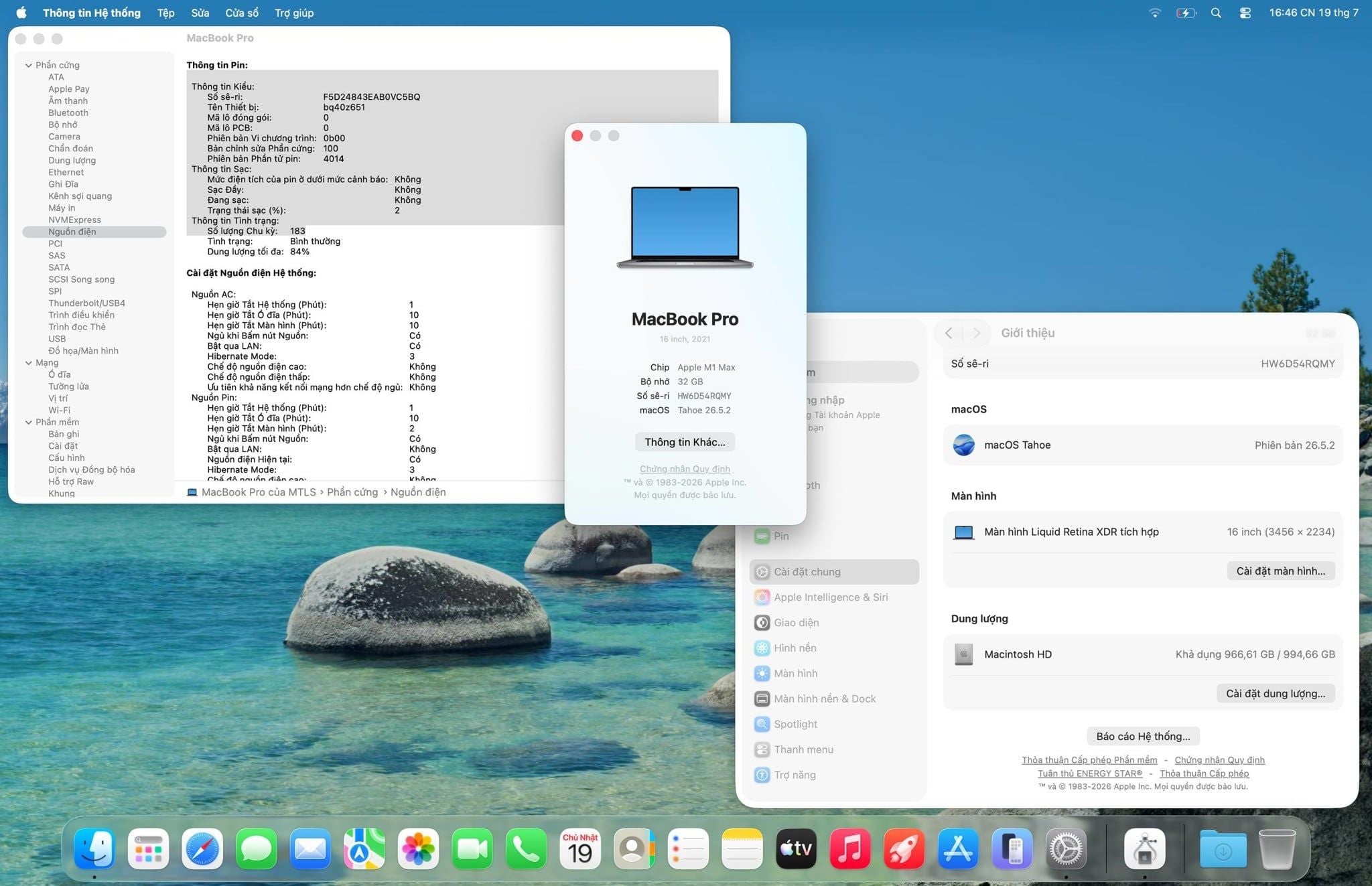Open Cài đặt màn hình... in Settings

(1281, 571)
